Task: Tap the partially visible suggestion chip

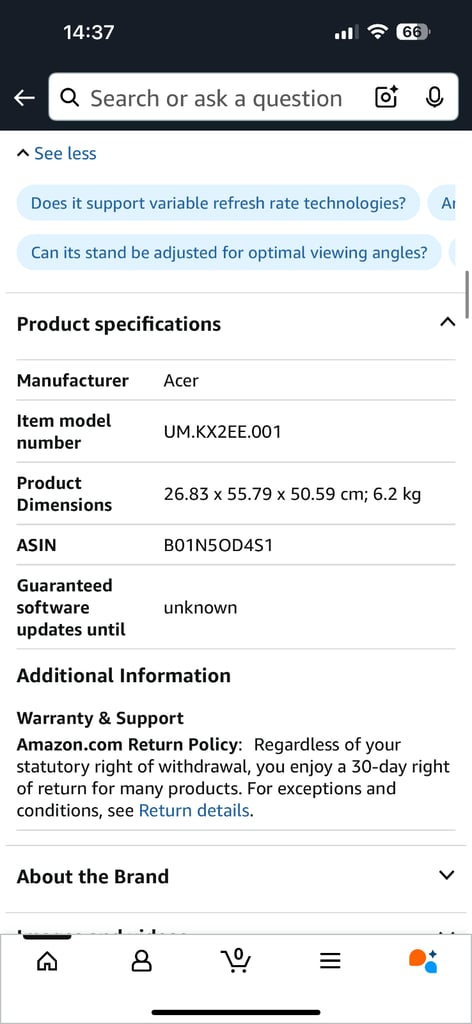Action: coord(445,203)
